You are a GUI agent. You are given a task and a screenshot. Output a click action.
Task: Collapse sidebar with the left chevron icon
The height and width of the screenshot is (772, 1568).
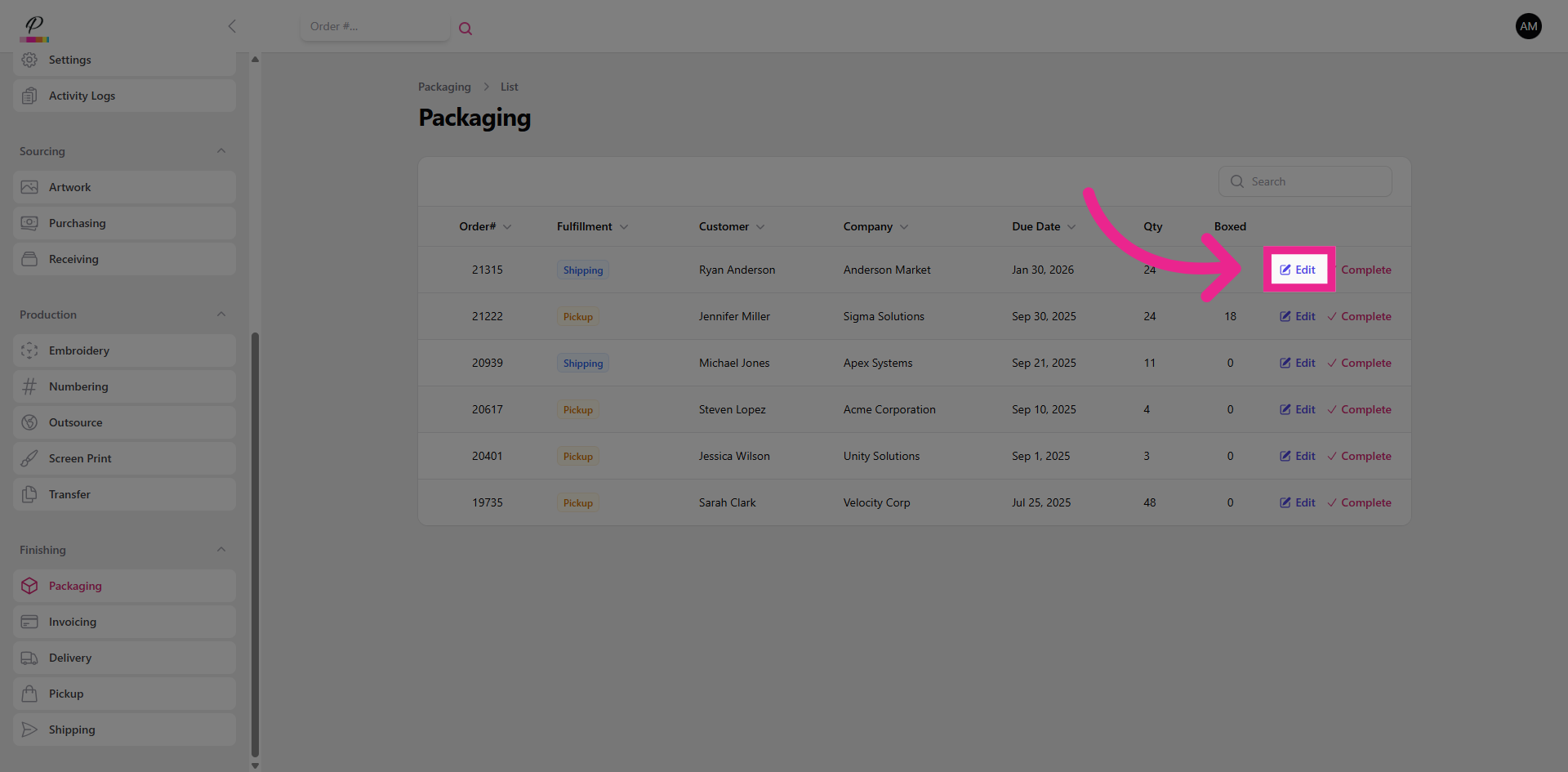pos(232,26)
